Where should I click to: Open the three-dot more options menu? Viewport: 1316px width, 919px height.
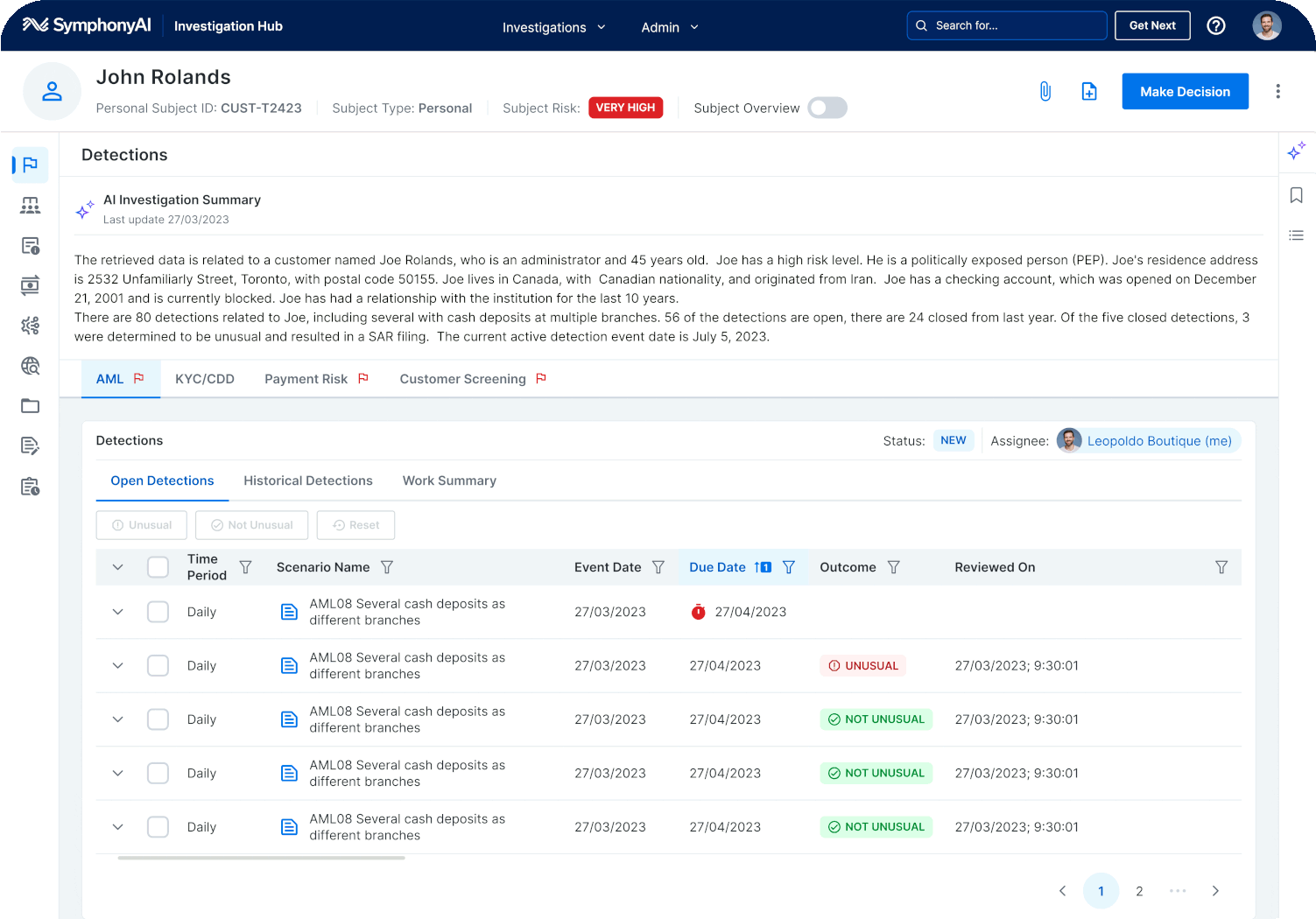coord(1277,91)
